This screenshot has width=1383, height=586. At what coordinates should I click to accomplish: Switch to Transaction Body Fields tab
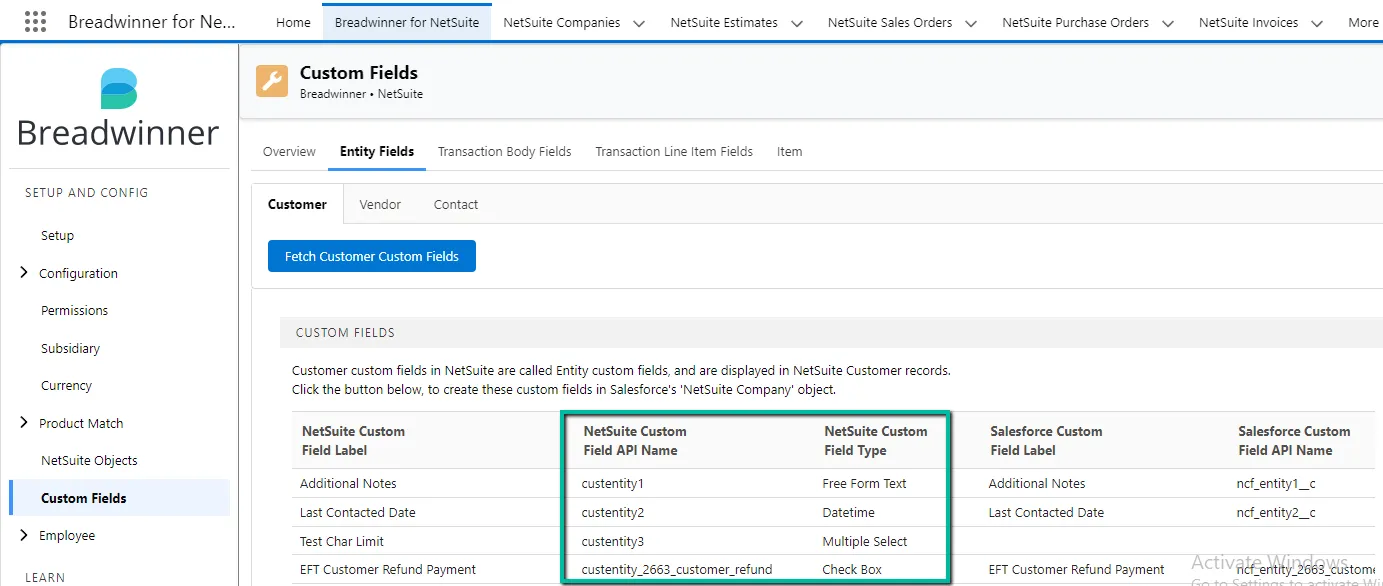click(x=505, y=152)
